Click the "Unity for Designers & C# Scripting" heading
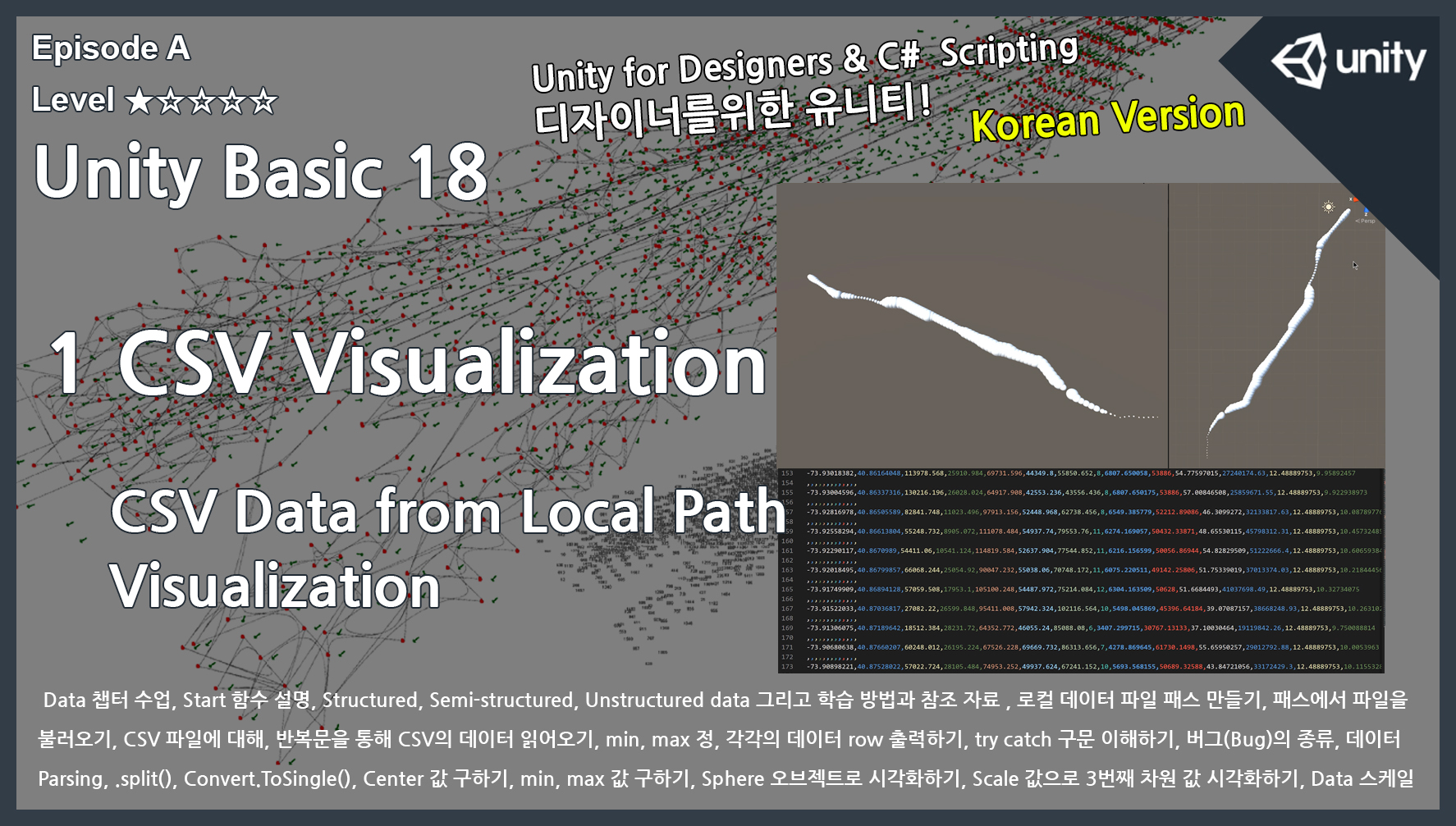 tap(804, 63)
